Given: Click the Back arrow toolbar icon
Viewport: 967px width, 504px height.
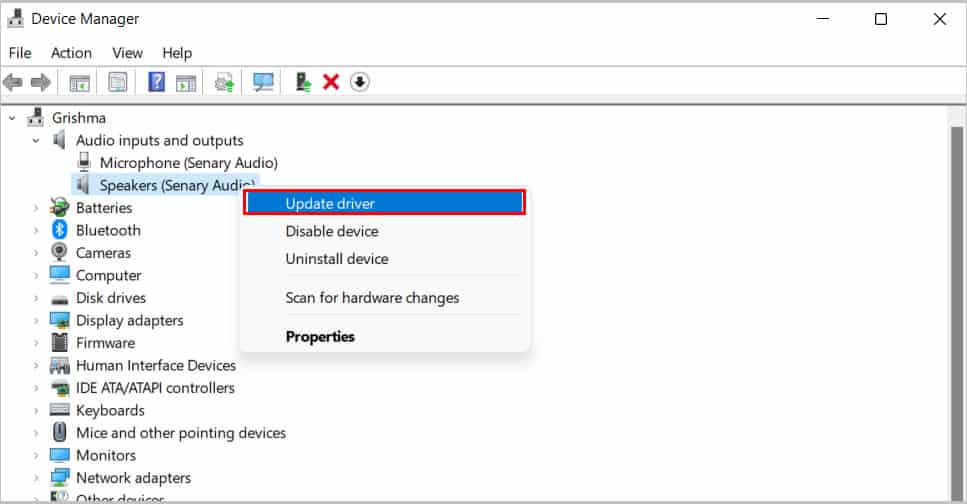Looking at the screenshot, I should pos(12,82).
